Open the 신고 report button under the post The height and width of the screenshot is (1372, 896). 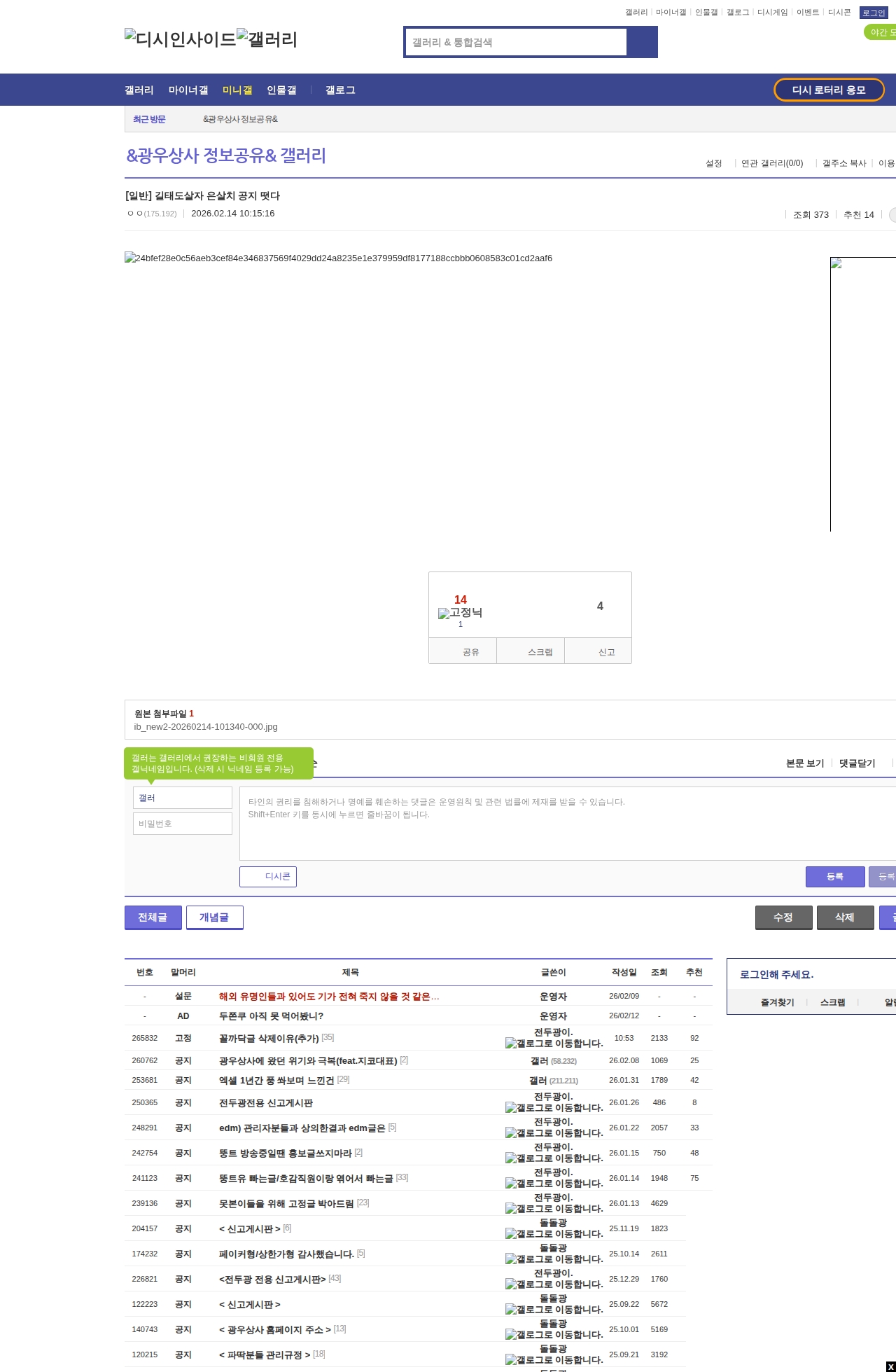606,652
